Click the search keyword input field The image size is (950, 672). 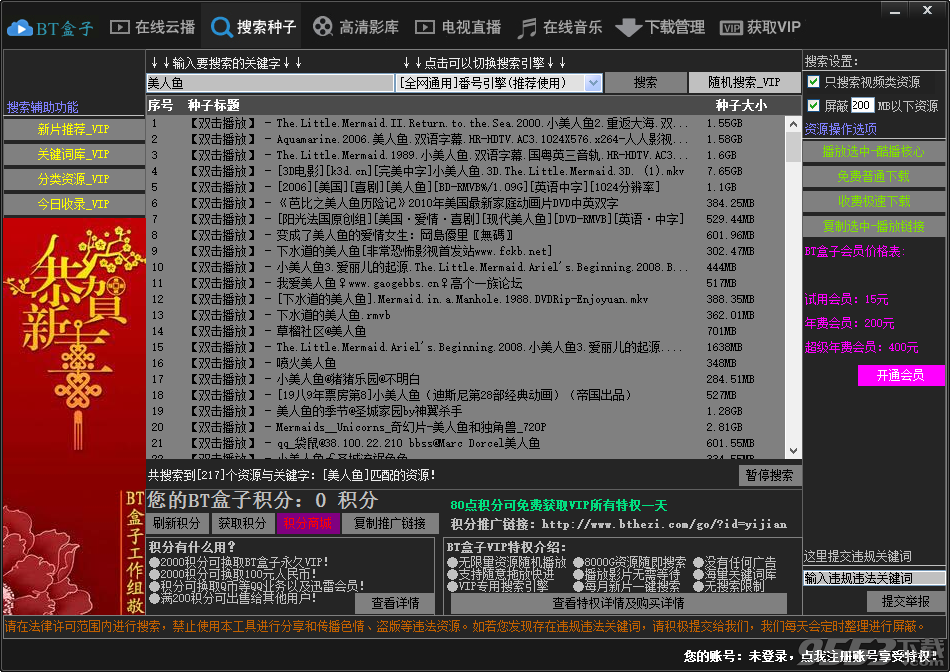tap(270, 83)
